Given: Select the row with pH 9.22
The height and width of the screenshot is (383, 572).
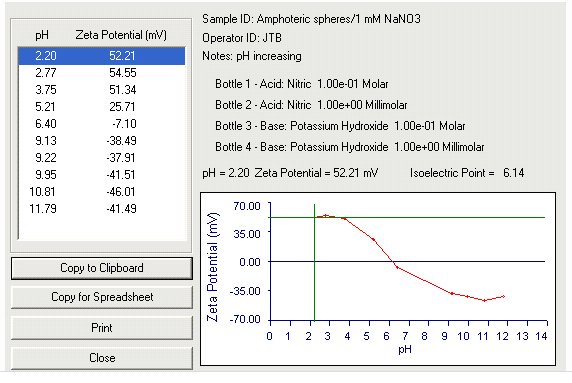Looking at the screenshot, I should click(102, 158).
